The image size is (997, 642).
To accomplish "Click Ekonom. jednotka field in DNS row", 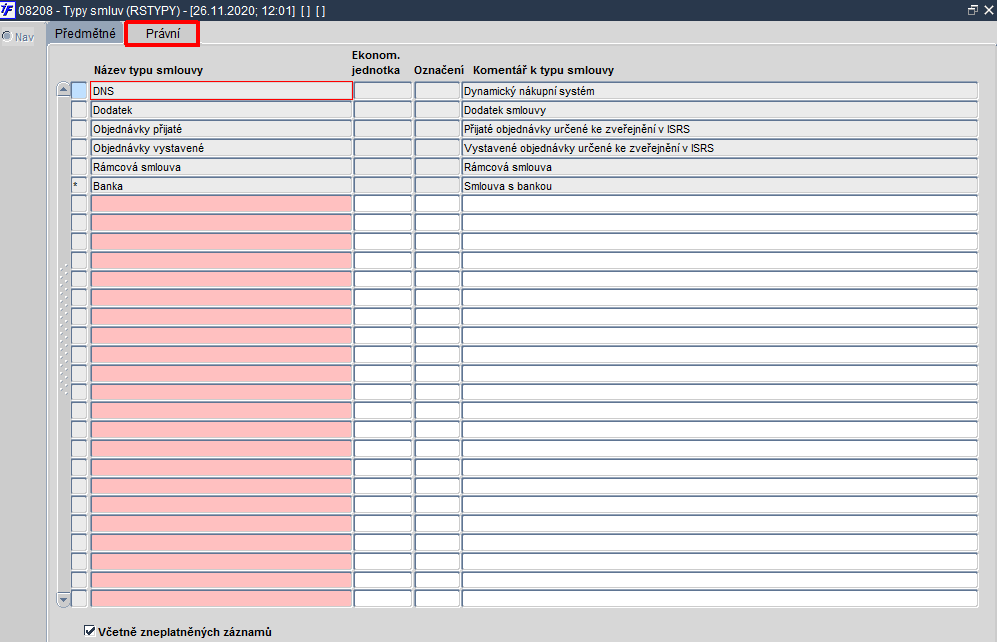I will (x=383, y=91).
